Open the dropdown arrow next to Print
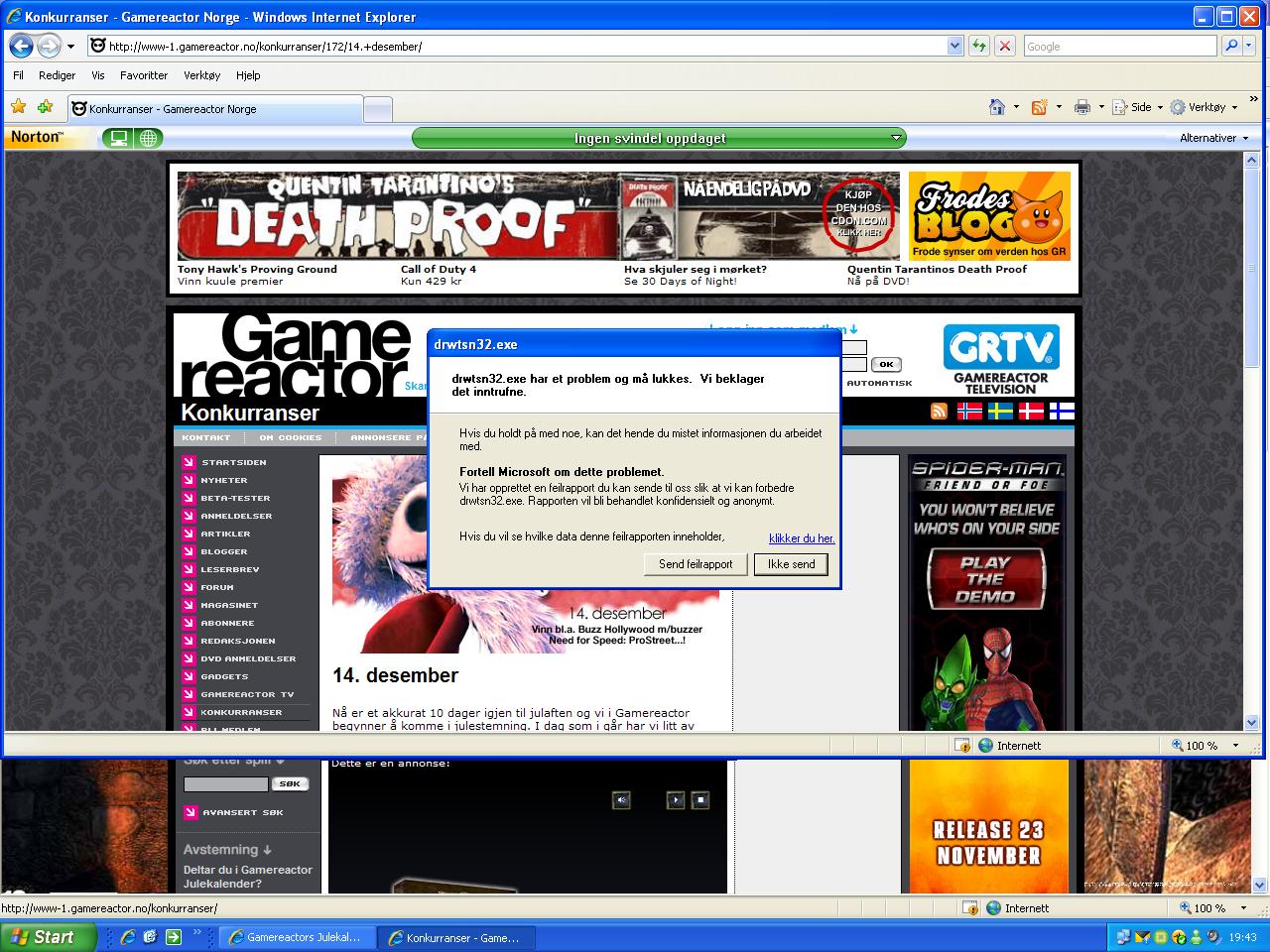The image size is (1270, 952). (x=1100, y=107)
